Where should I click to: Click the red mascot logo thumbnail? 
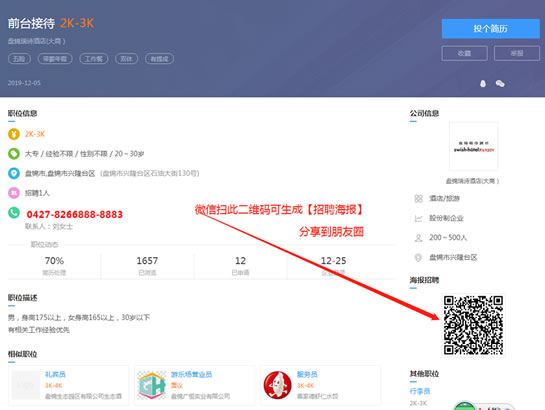coord(277,385)
